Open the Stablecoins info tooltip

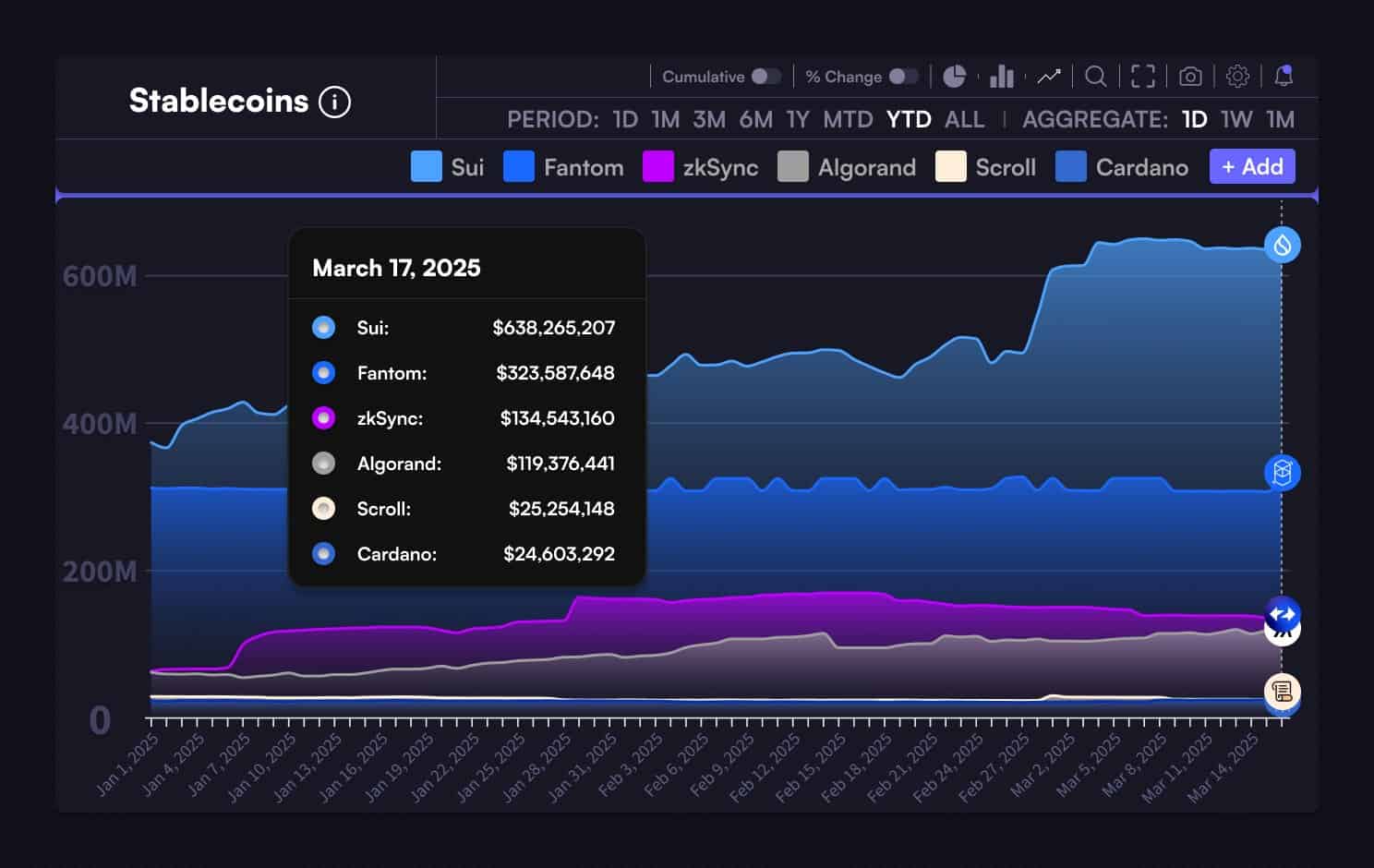pyautogui.click(x=335, y=102)
